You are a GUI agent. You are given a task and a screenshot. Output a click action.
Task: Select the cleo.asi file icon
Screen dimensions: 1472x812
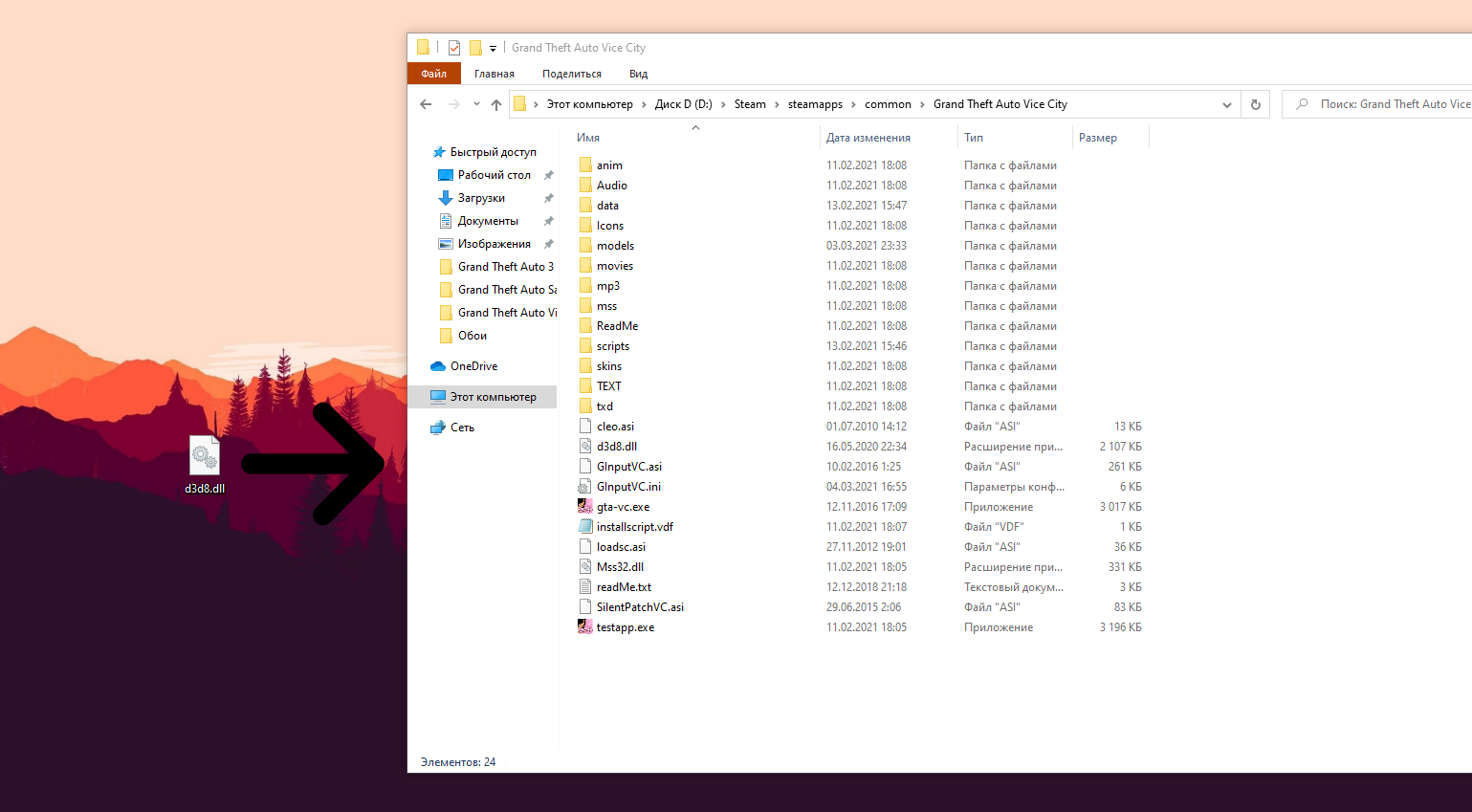[585, 427]
